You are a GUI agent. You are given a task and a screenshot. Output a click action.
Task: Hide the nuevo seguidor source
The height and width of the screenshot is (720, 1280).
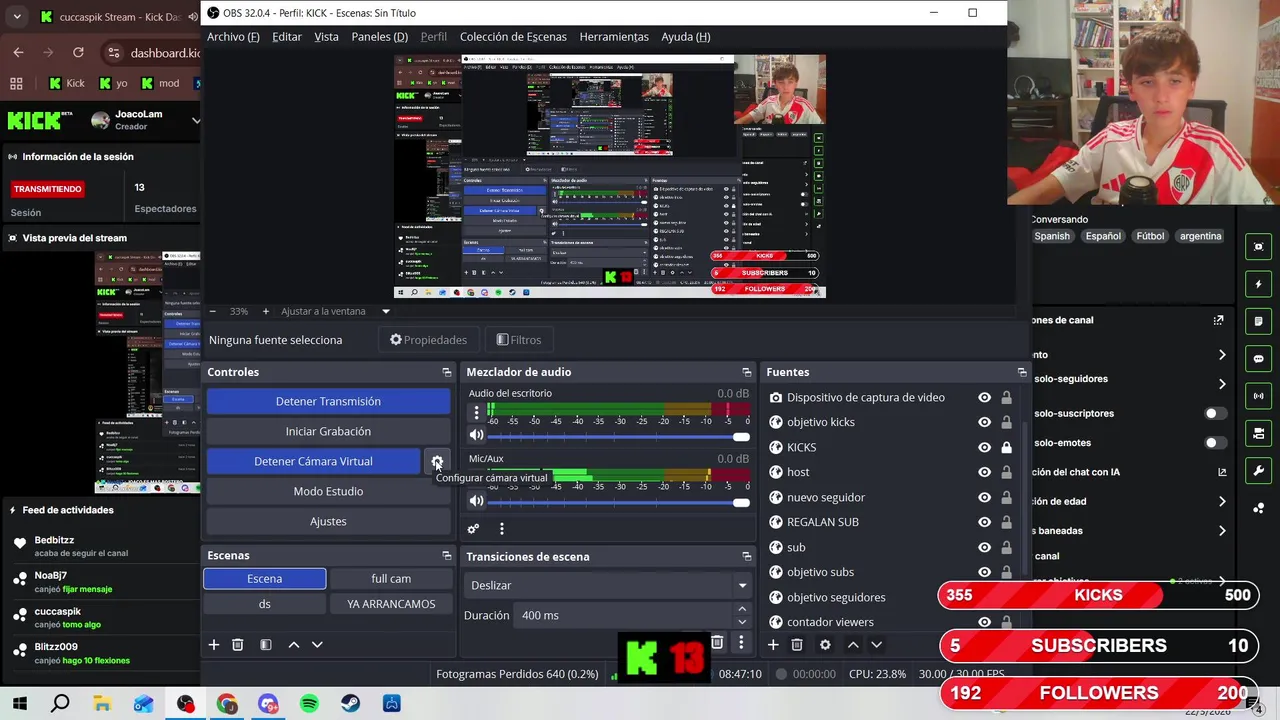click(x=984, y=497)
